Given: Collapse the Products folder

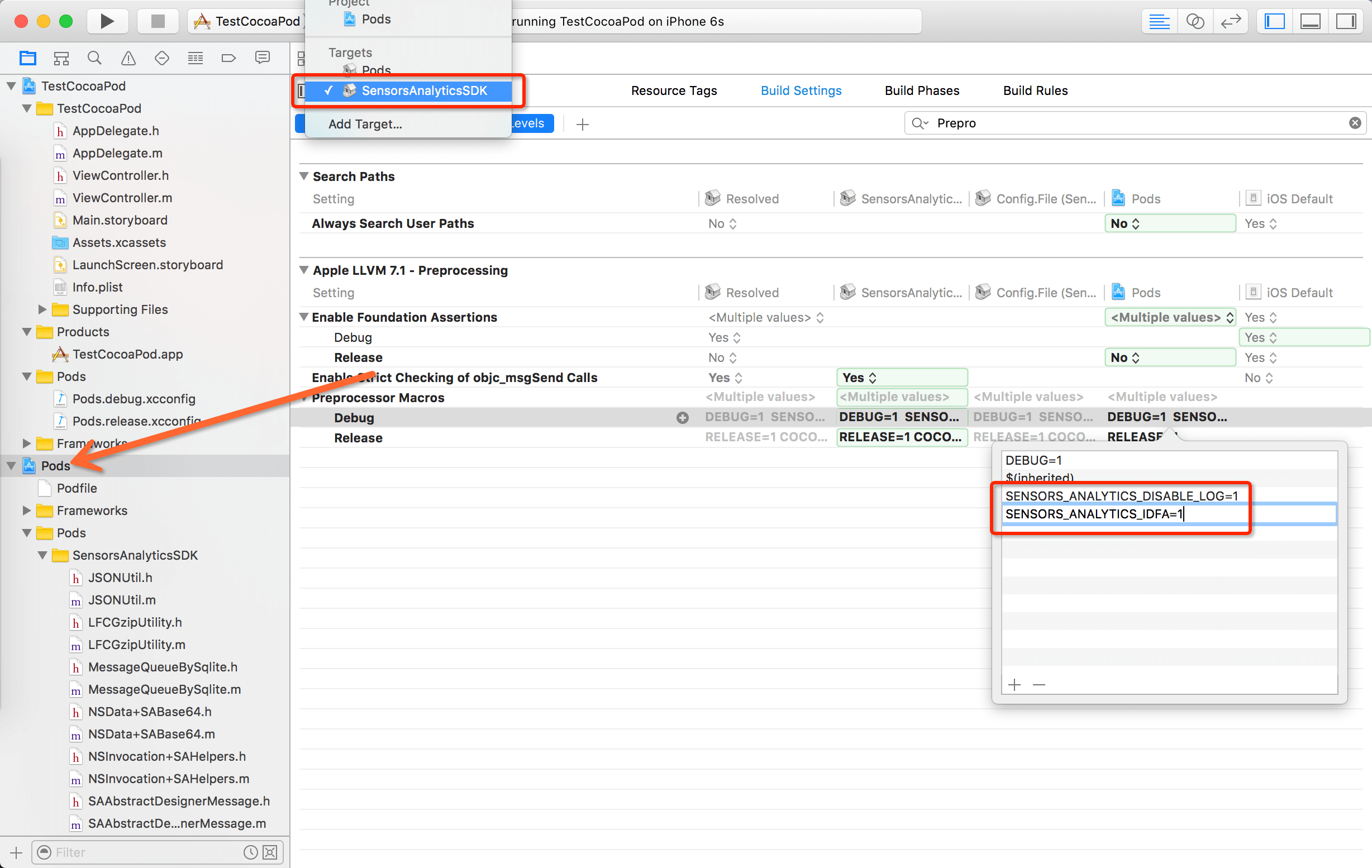Looking at the screenshot, I should (26, 331).
